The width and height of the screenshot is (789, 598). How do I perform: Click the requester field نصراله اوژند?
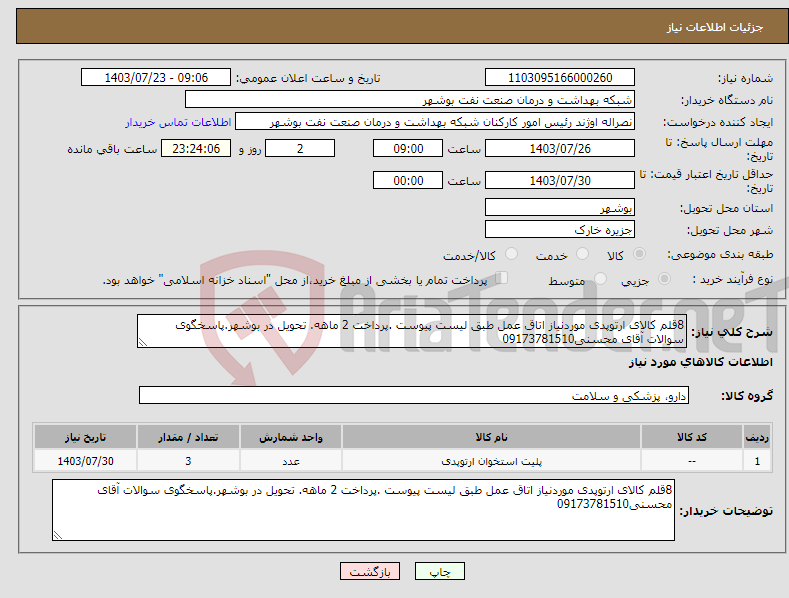tap(435, 122)
